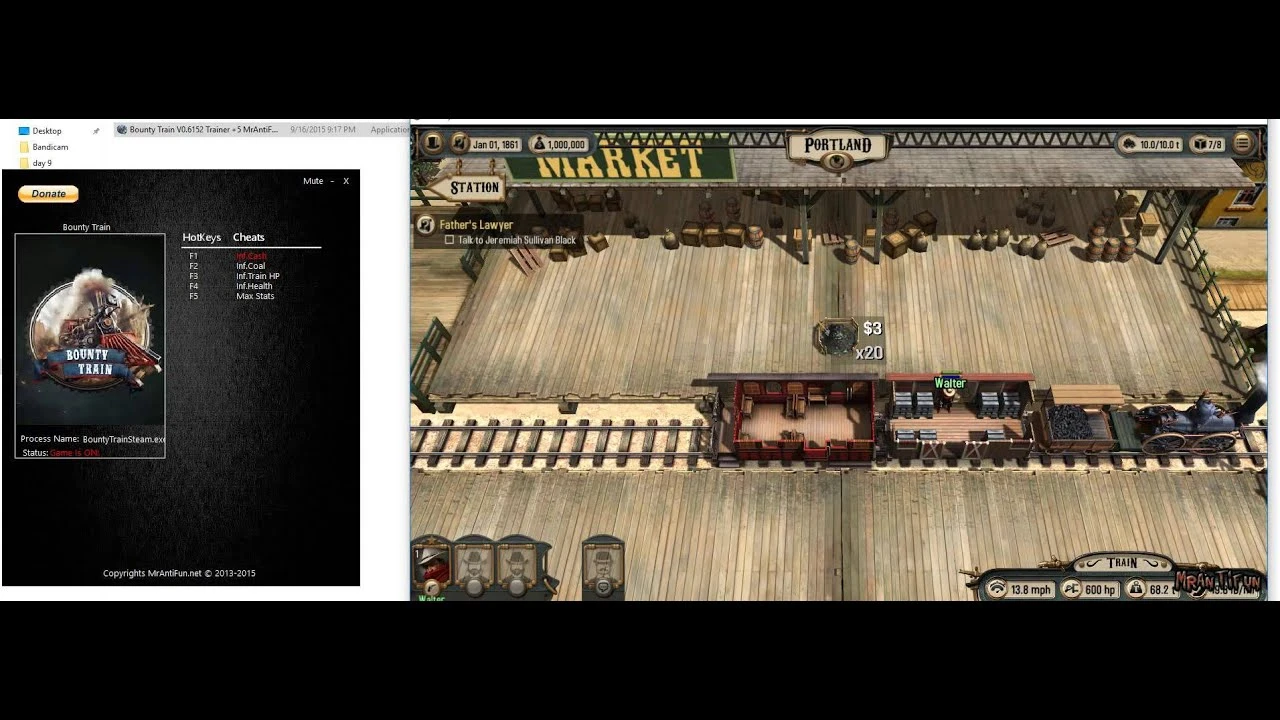The image size is (1280, 720).
Task: Click the Desktop folder icon in Explorer
Action: 24,131
